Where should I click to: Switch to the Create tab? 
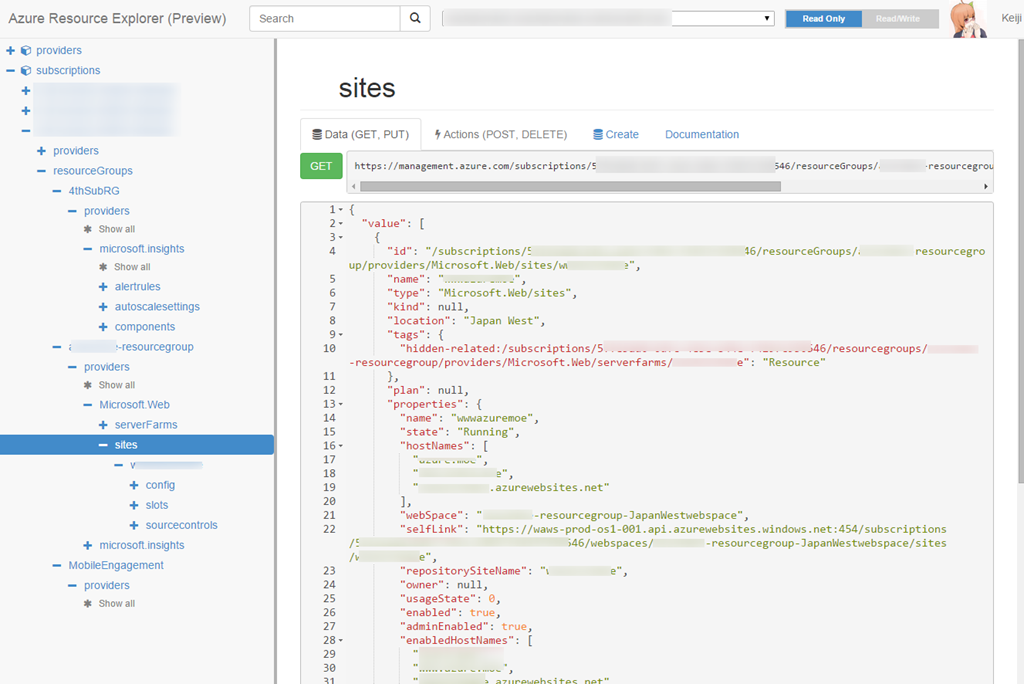(x=615, y=134)
